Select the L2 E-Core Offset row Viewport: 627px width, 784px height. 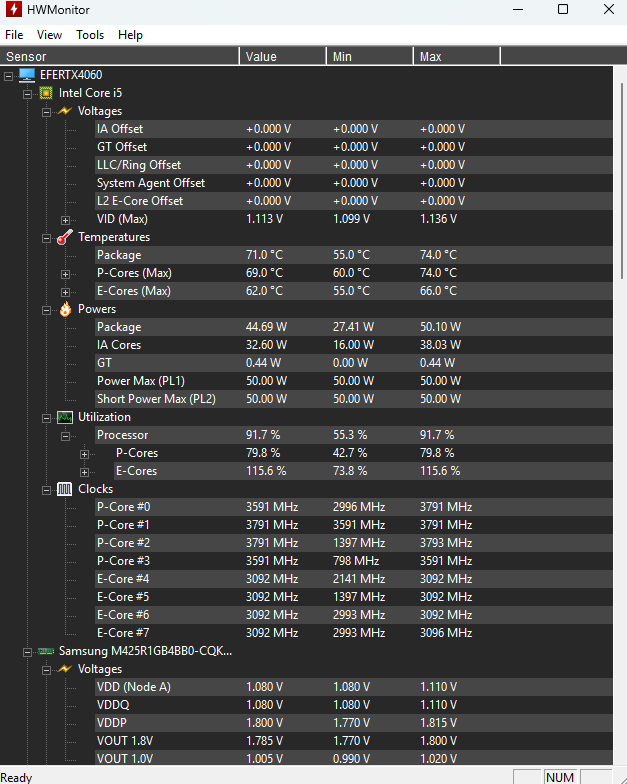354,201
